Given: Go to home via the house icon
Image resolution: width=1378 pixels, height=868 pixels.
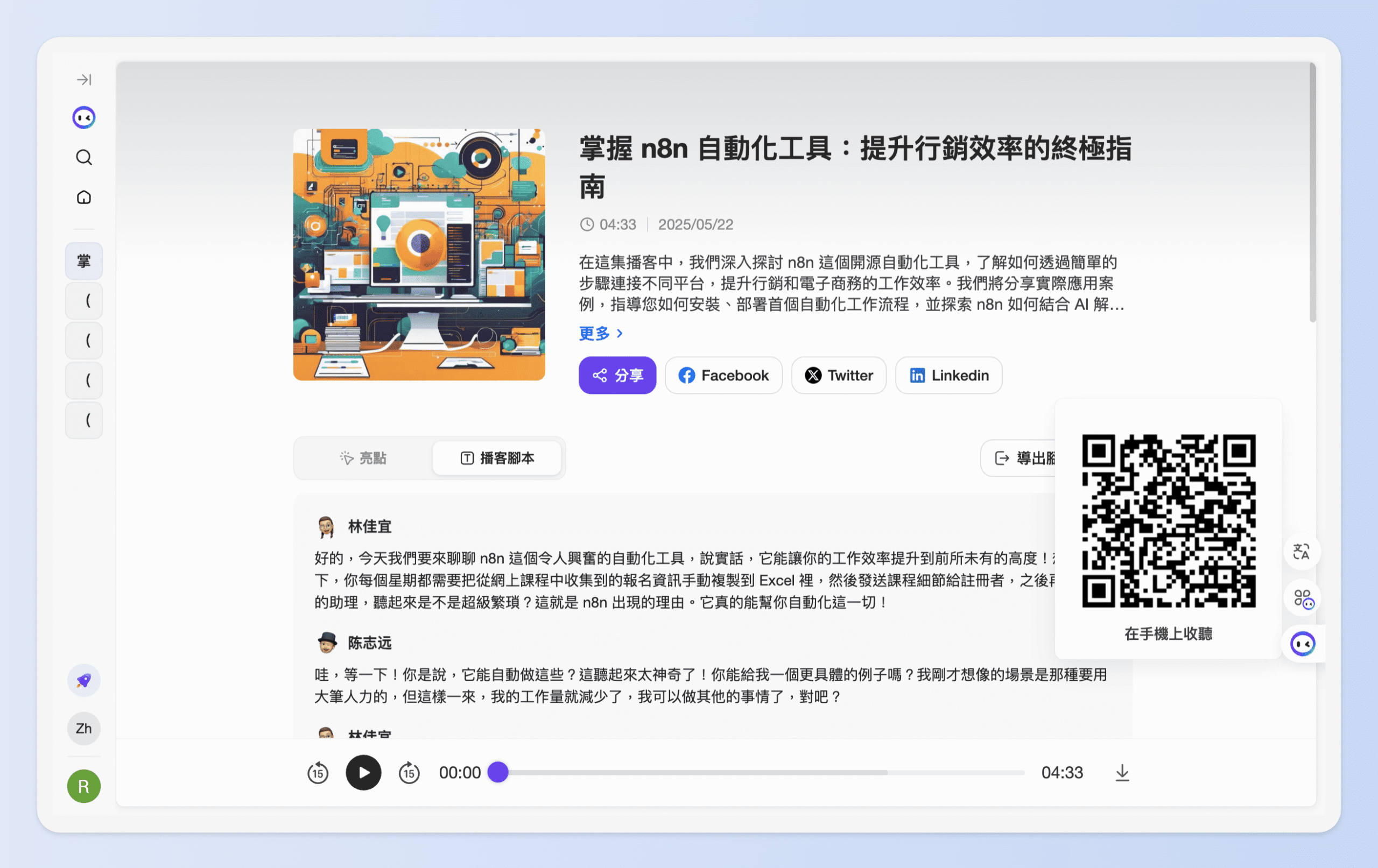Looking at the screenshot, I should pyautogui.click(x=84, y=197).
